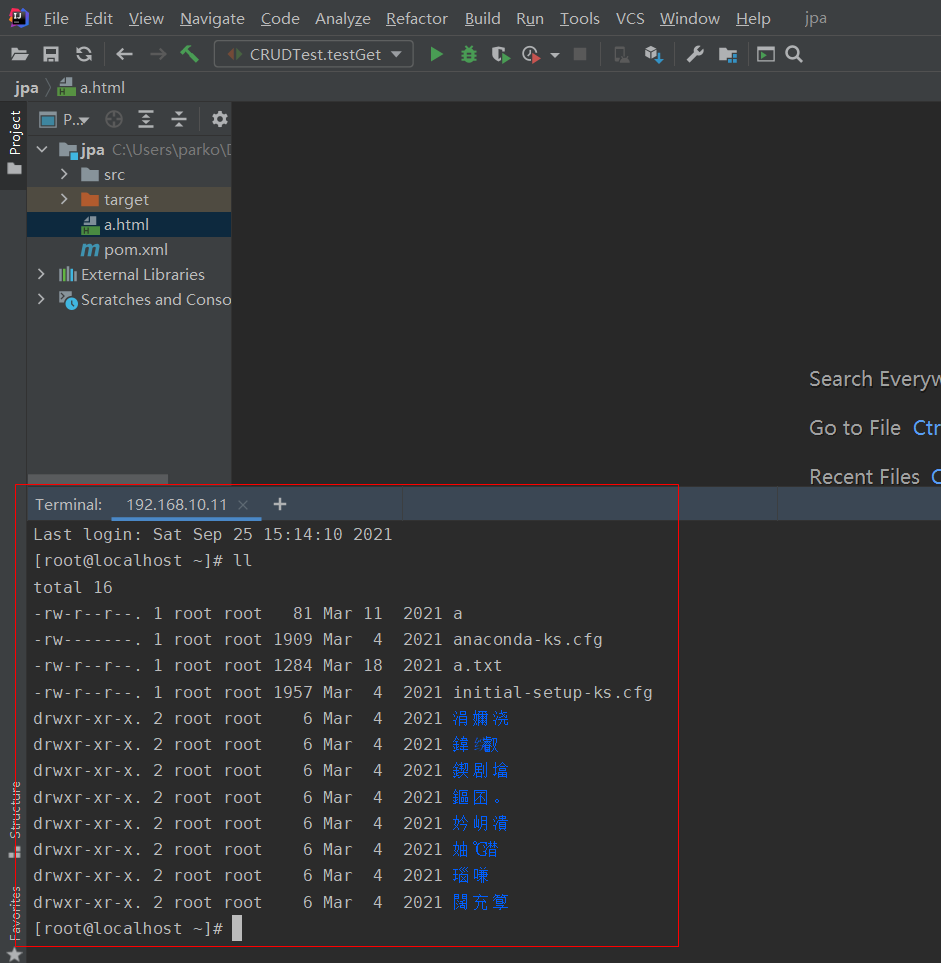Click the Run Anything window icon
Viewport: 941px width, 963px height.
[x=765, y=55]
